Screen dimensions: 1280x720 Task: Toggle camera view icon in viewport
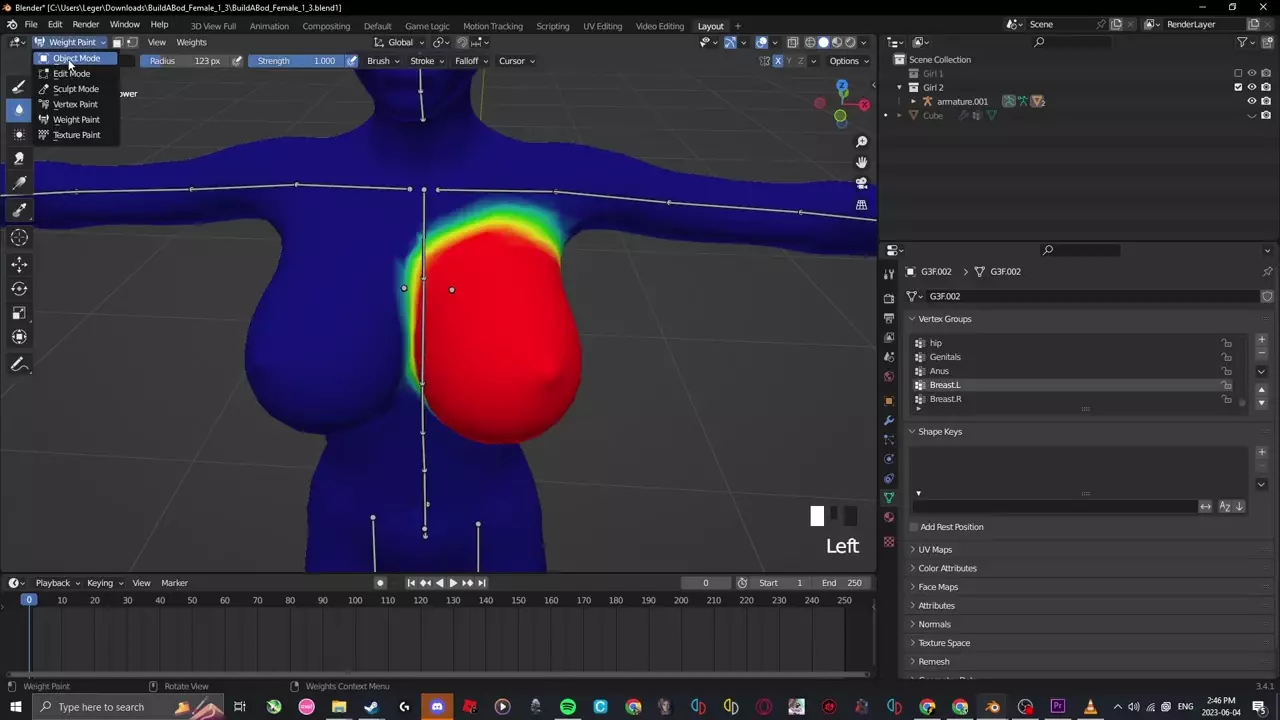[861, 183]
